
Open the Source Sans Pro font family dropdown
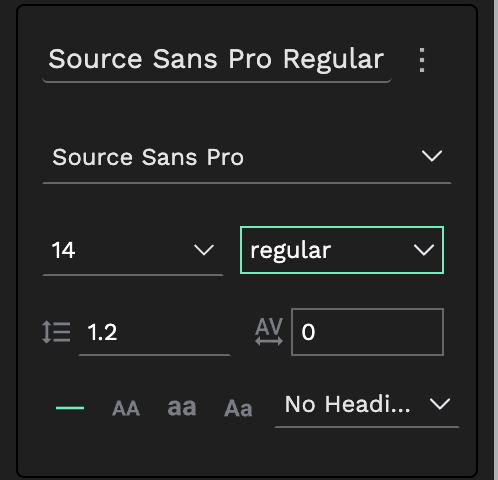coord(247,157)
